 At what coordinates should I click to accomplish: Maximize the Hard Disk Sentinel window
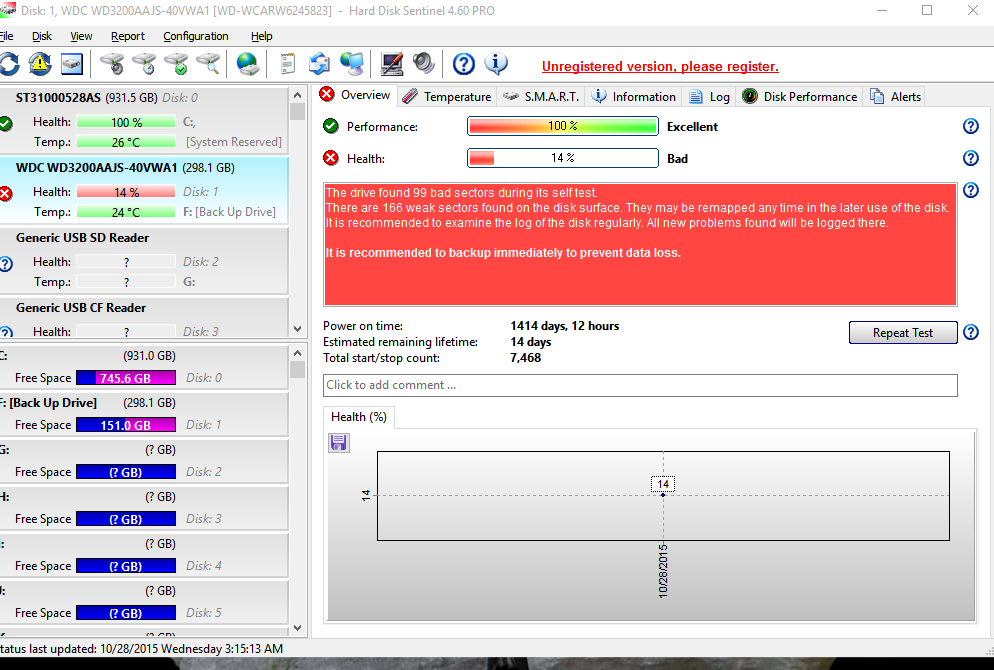927,10
